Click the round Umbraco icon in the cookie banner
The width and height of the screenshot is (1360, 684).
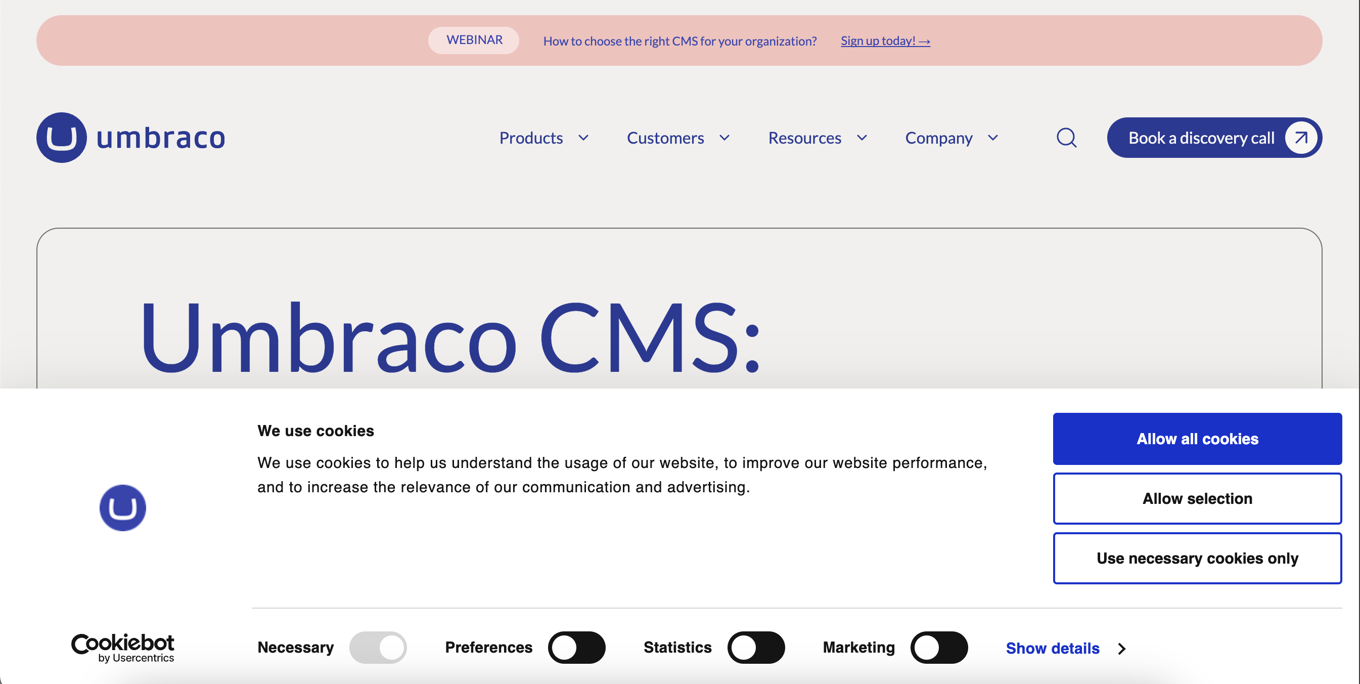pyautogui.click(x=123, y=508)
